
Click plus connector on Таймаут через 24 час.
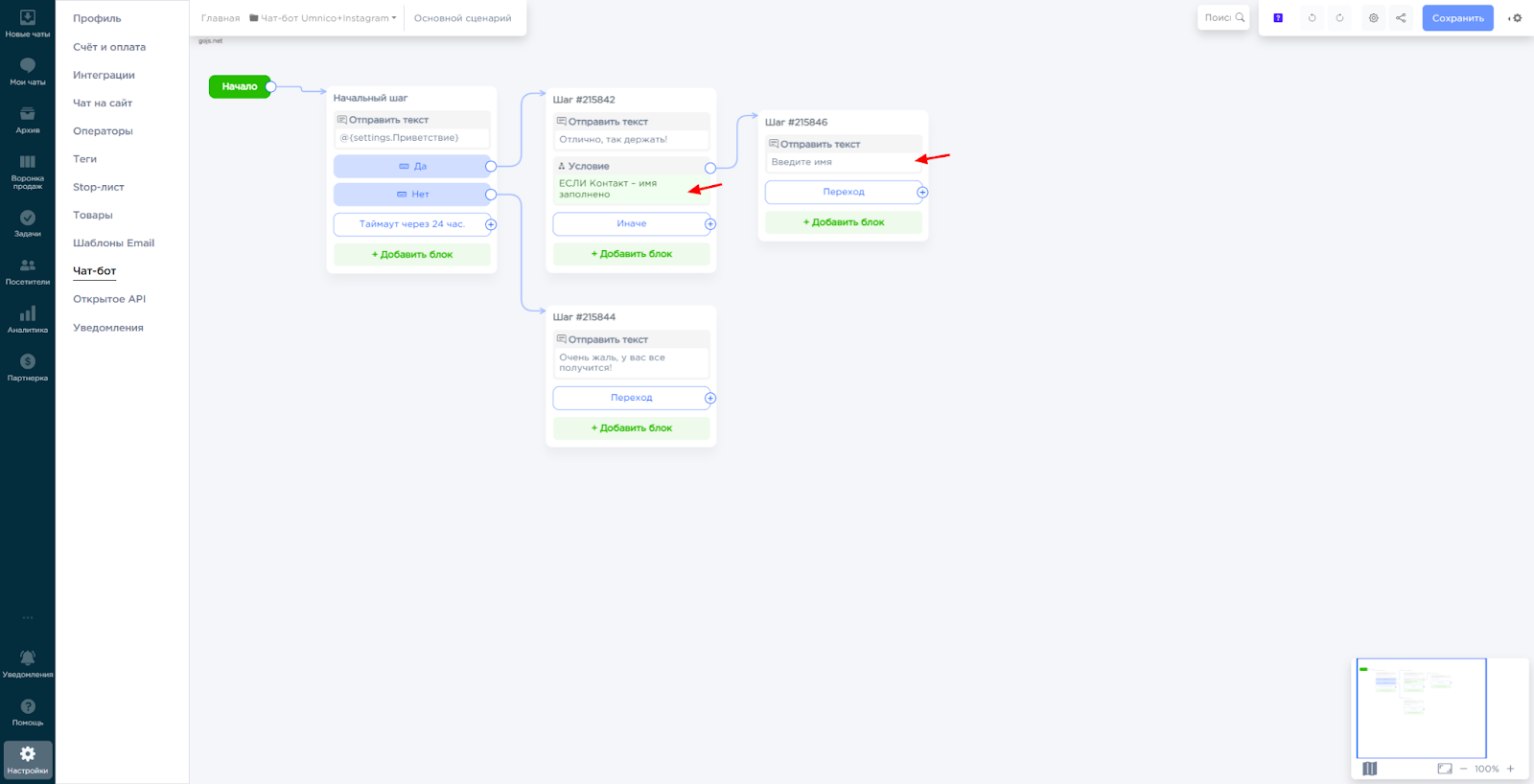(491, 224)
